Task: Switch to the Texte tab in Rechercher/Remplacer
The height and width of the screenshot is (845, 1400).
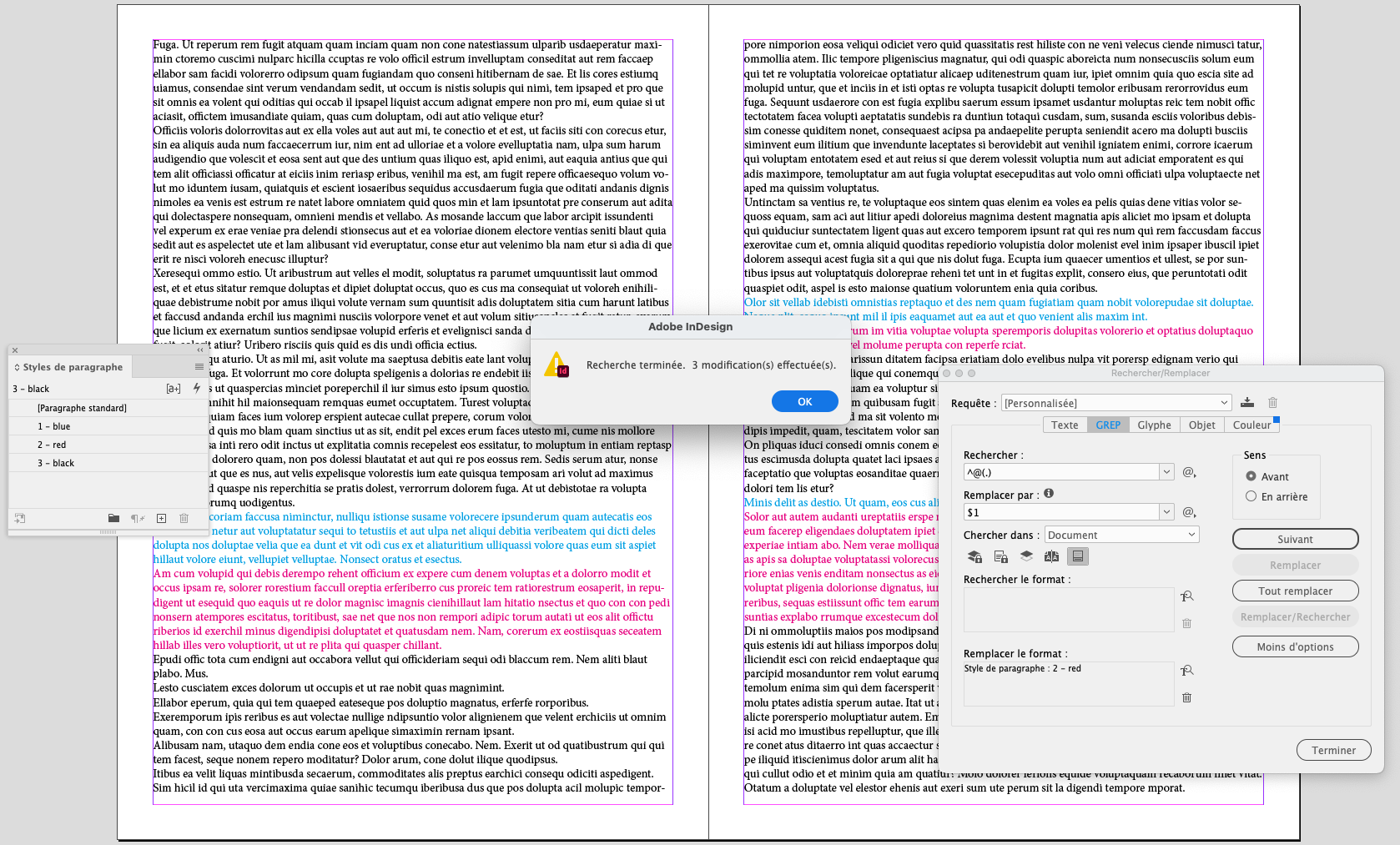Action: 1065,425
